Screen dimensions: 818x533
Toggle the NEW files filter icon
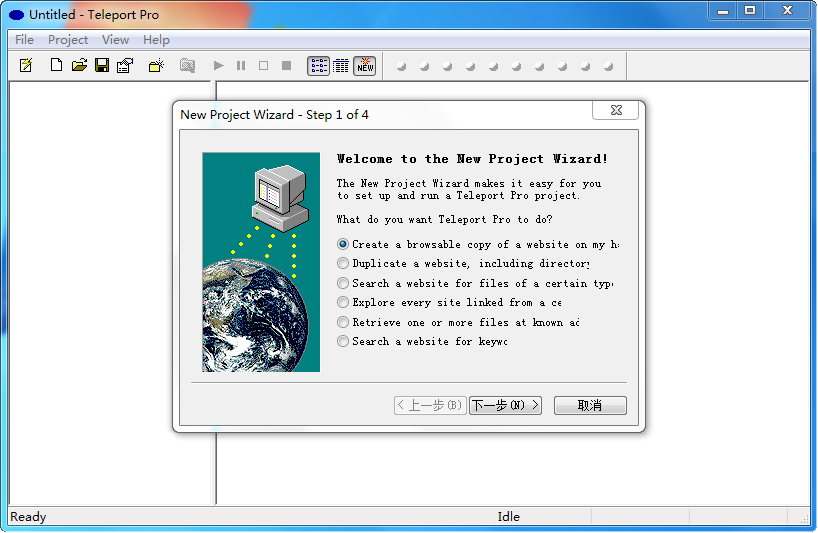[x=365, y=66]
